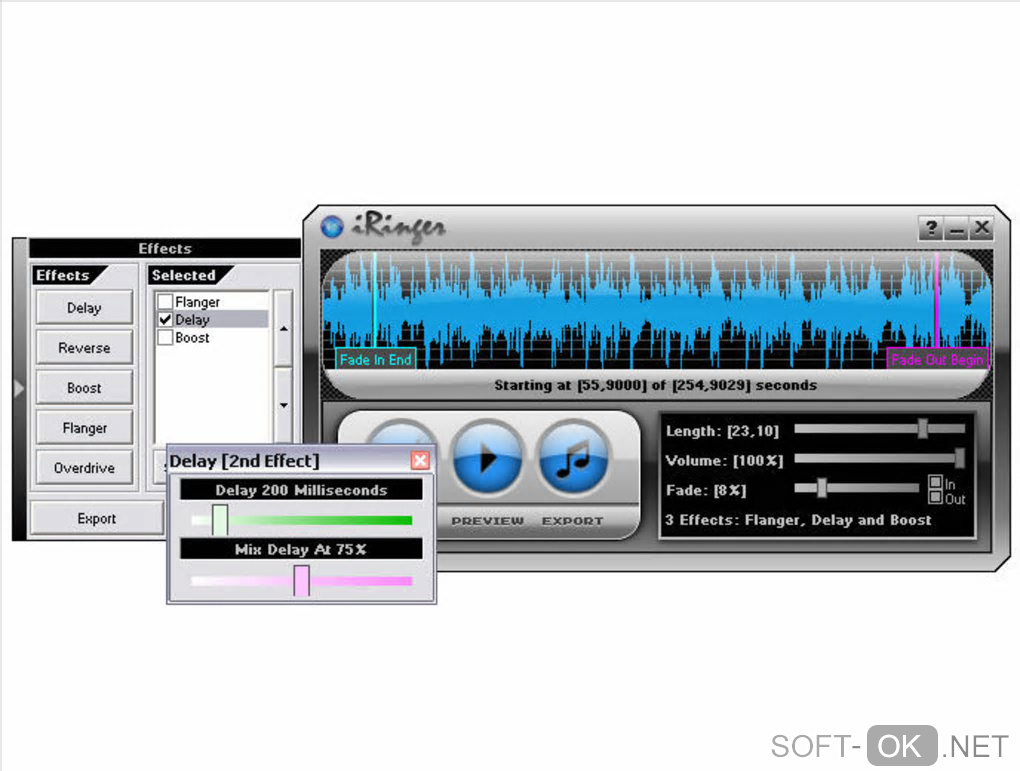
Task: Click the Export button in Effects panel
Action: point(97,519)
